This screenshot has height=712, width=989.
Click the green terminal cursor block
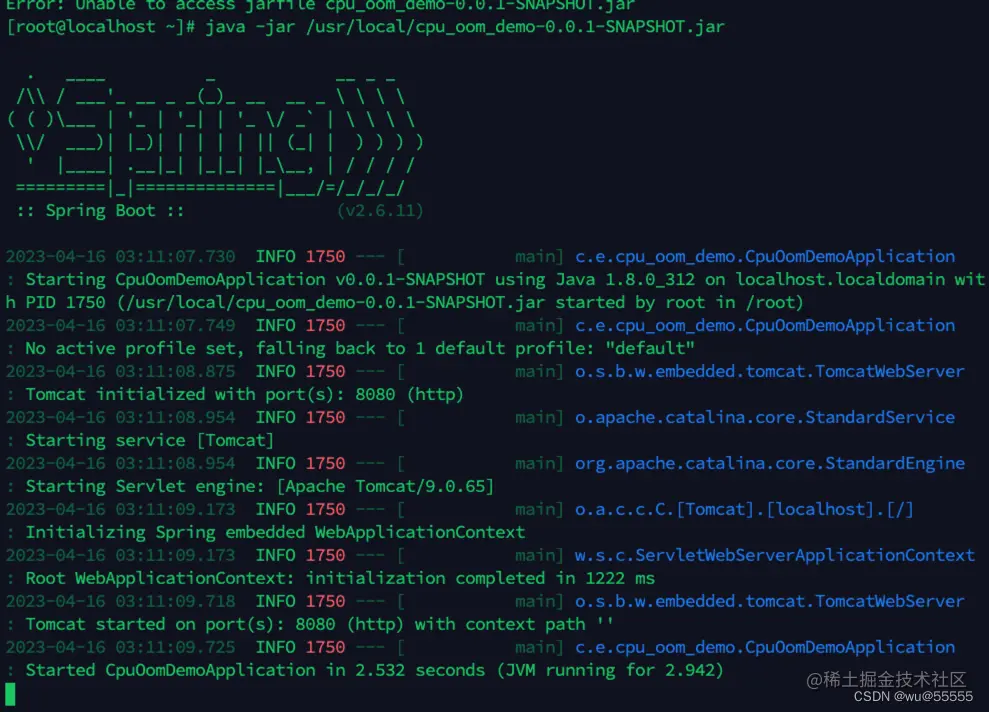[x=10, y=694]
